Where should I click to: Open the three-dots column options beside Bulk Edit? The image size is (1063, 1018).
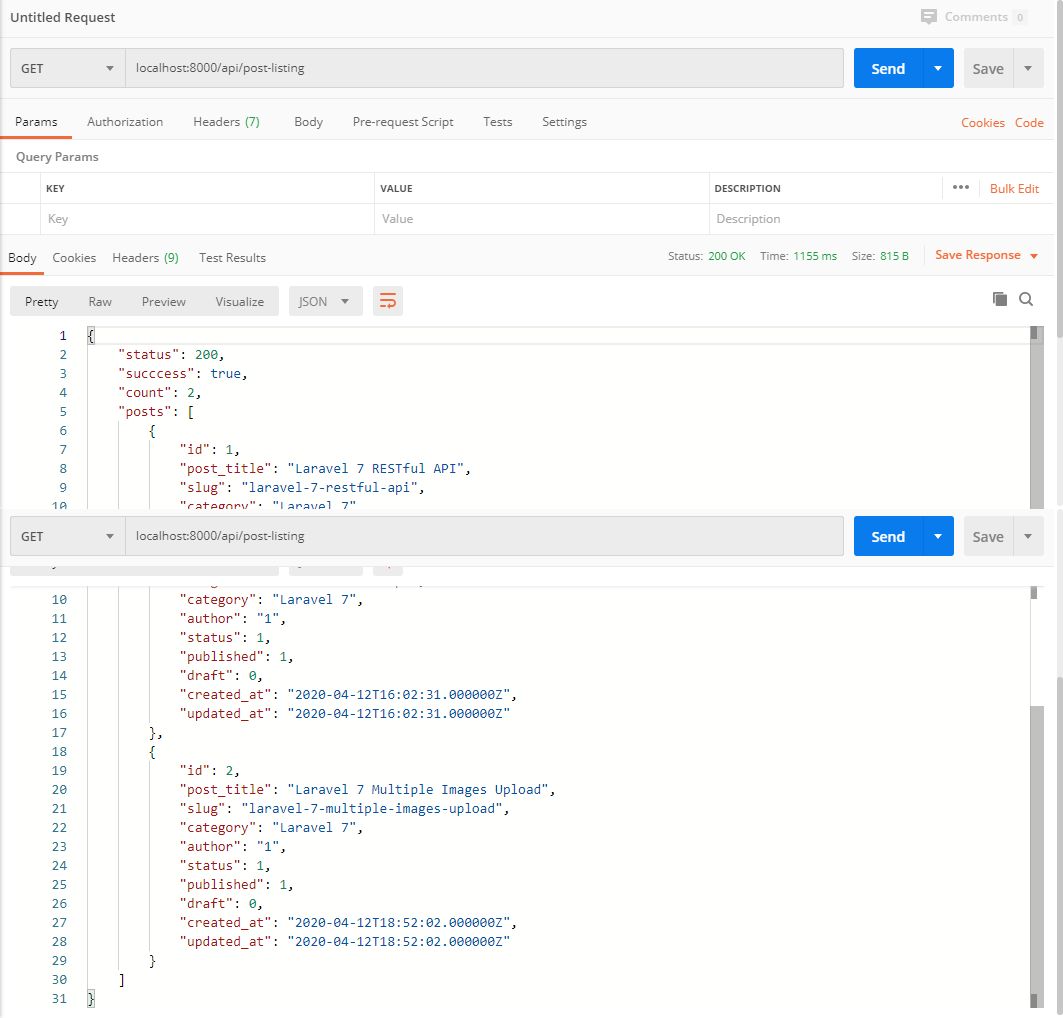point(961,188)
